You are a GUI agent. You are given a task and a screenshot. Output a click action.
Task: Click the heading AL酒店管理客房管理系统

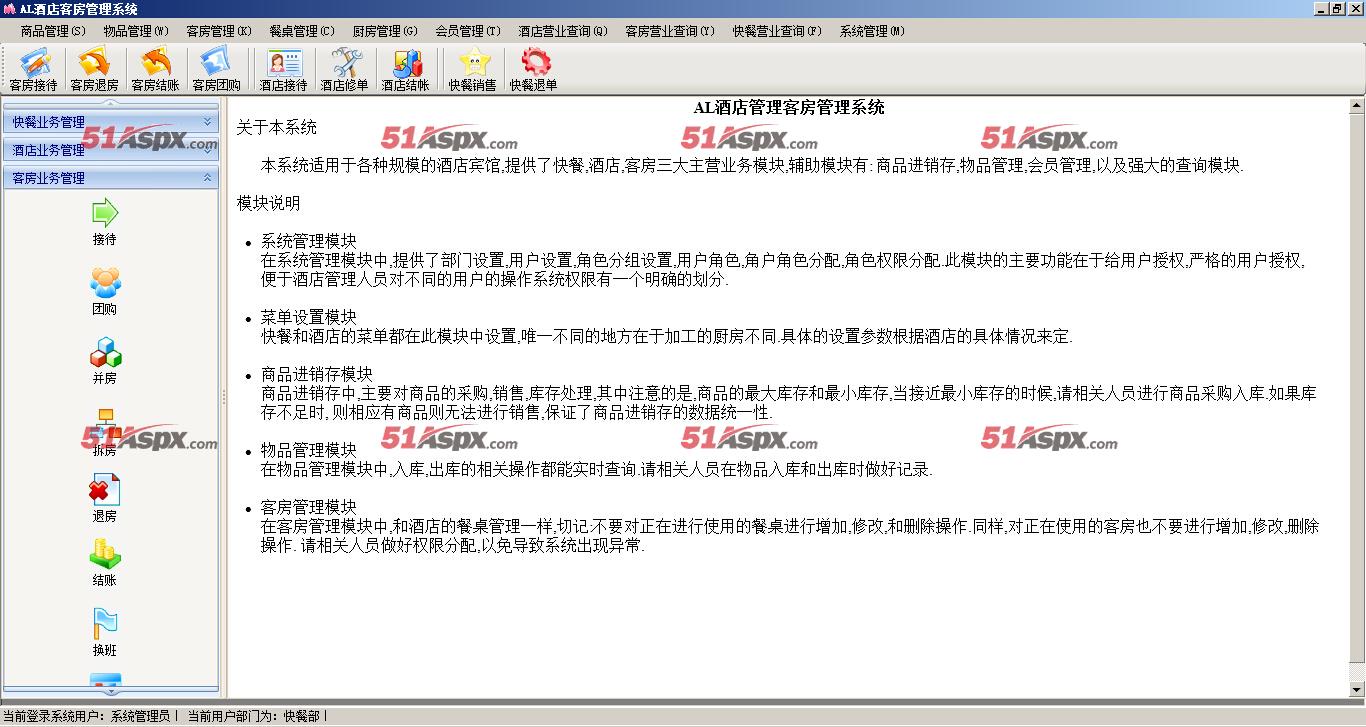pos(789,108)
